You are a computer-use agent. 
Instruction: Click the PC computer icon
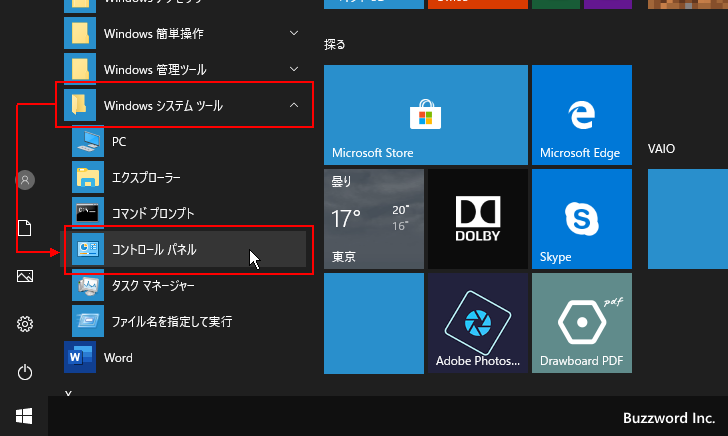[x=88, y=141]
